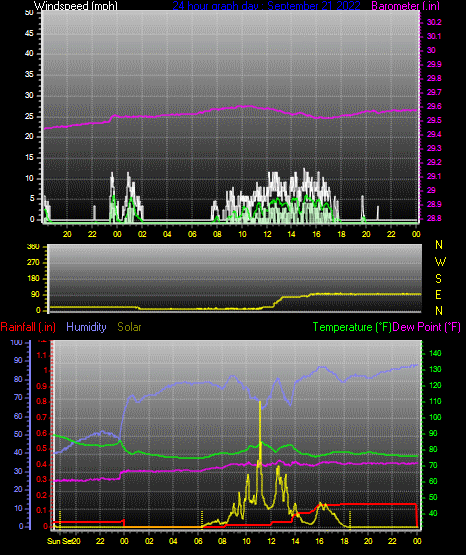Screen dimensions: 466x555
Task: Select the 28.9 barometer axis value
Action: click(x=434, y=205)
